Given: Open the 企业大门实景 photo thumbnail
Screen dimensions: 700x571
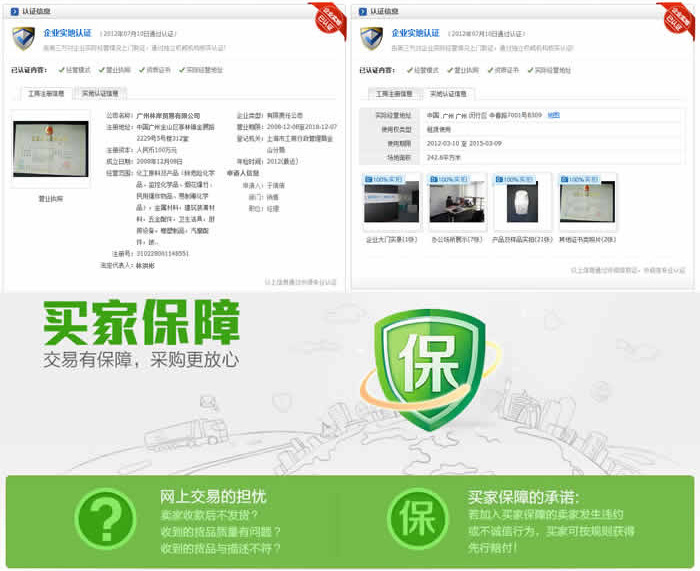Looking at the screenshot, I should [392, 202].
